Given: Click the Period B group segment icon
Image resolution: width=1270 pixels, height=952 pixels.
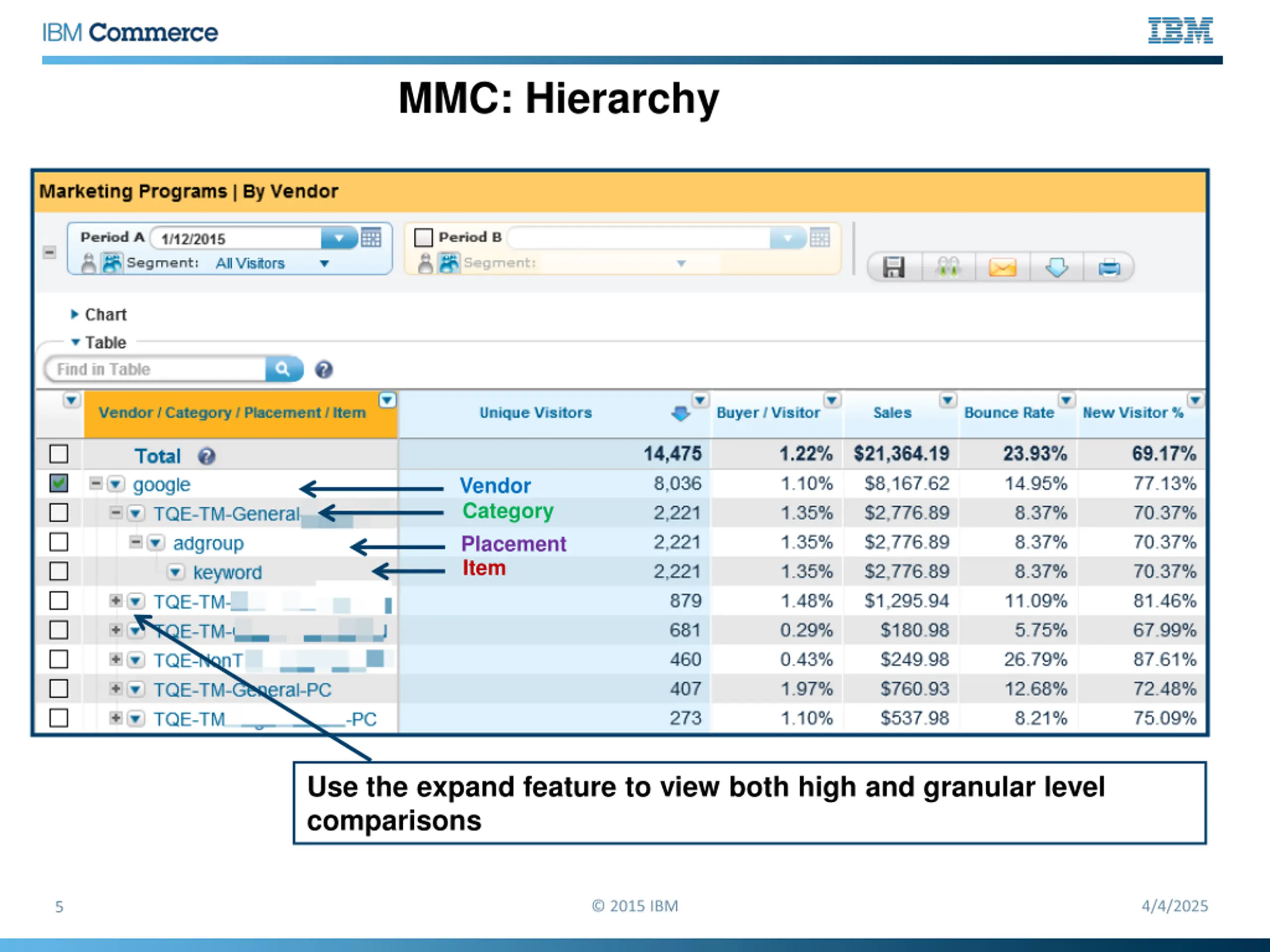Looking at the screenshot, I should tap(449, 263).
